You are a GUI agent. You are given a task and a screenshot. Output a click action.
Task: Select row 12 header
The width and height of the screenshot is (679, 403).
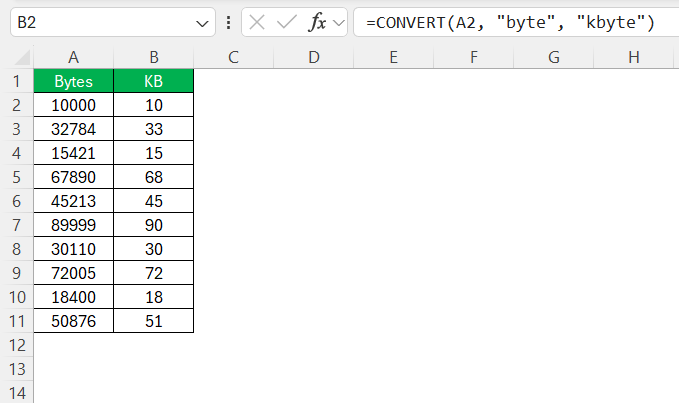pos(17,345)
